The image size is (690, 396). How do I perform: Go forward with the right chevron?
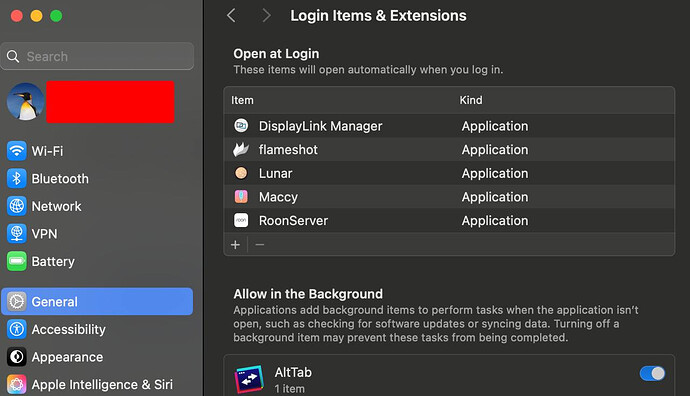click(266, 16)
